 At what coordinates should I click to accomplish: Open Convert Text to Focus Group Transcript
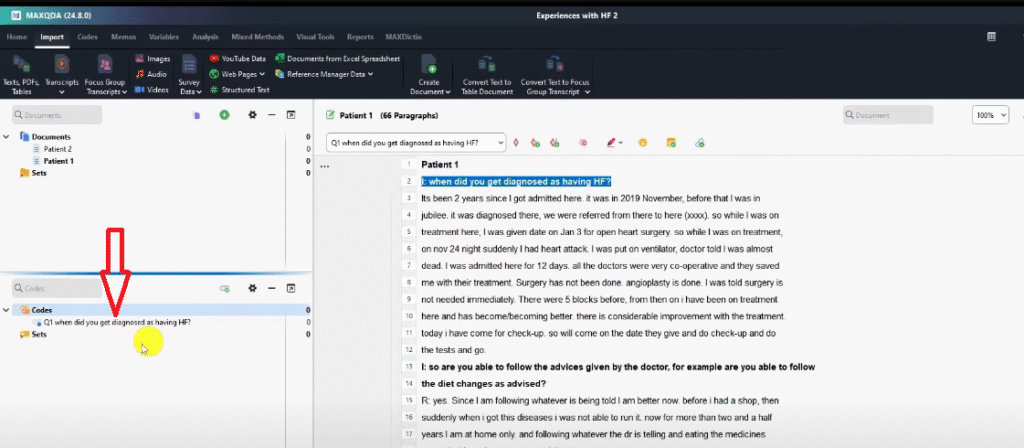pyautogui.click(x=555, y=75)
